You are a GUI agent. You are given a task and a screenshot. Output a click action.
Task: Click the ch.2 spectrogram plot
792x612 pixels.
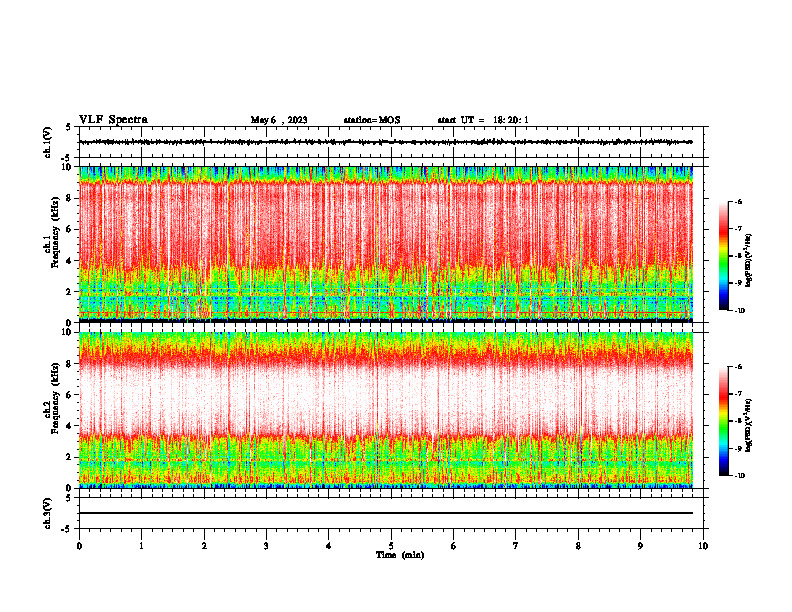coord(386,410)
